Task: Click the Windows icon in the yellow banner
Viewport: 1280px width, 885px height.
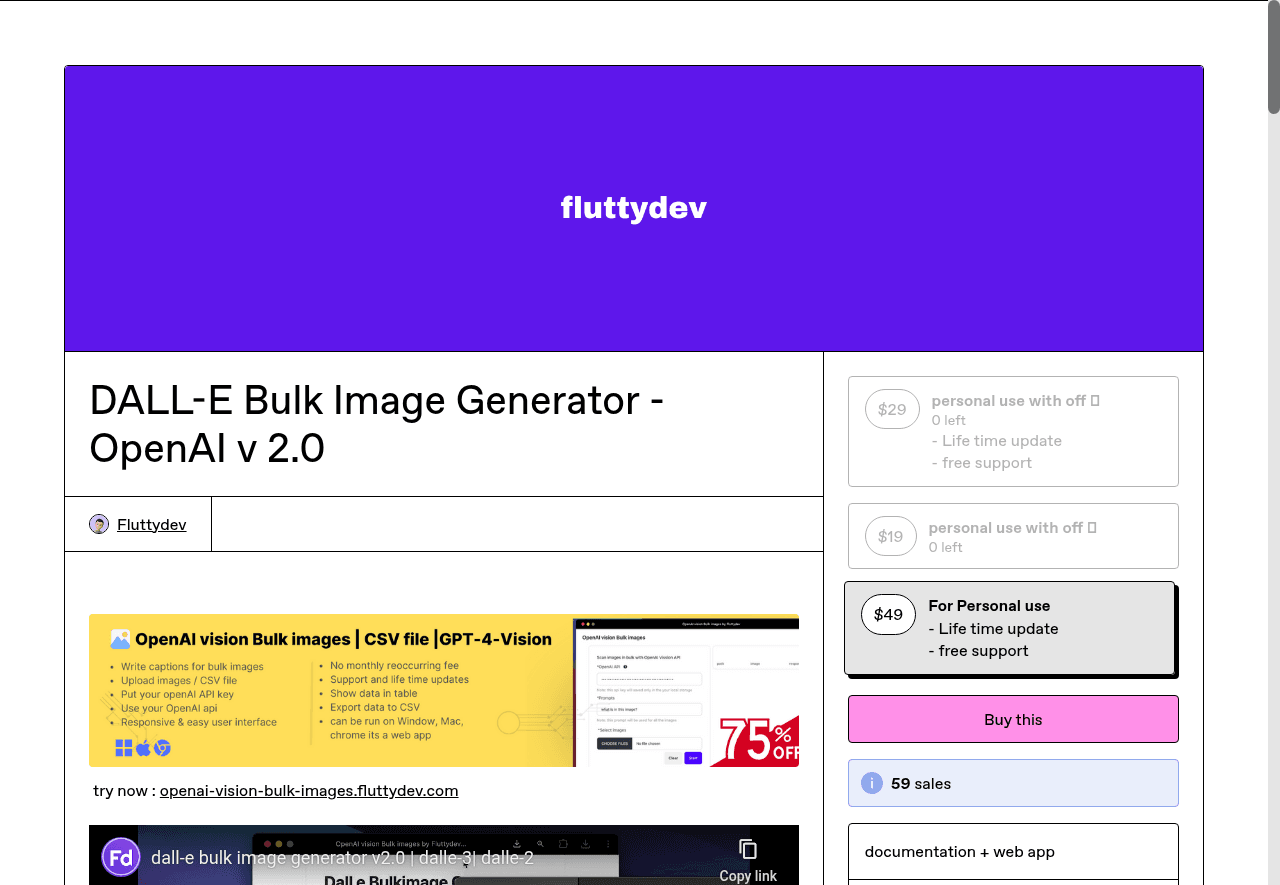Action: tap(123, 747)
